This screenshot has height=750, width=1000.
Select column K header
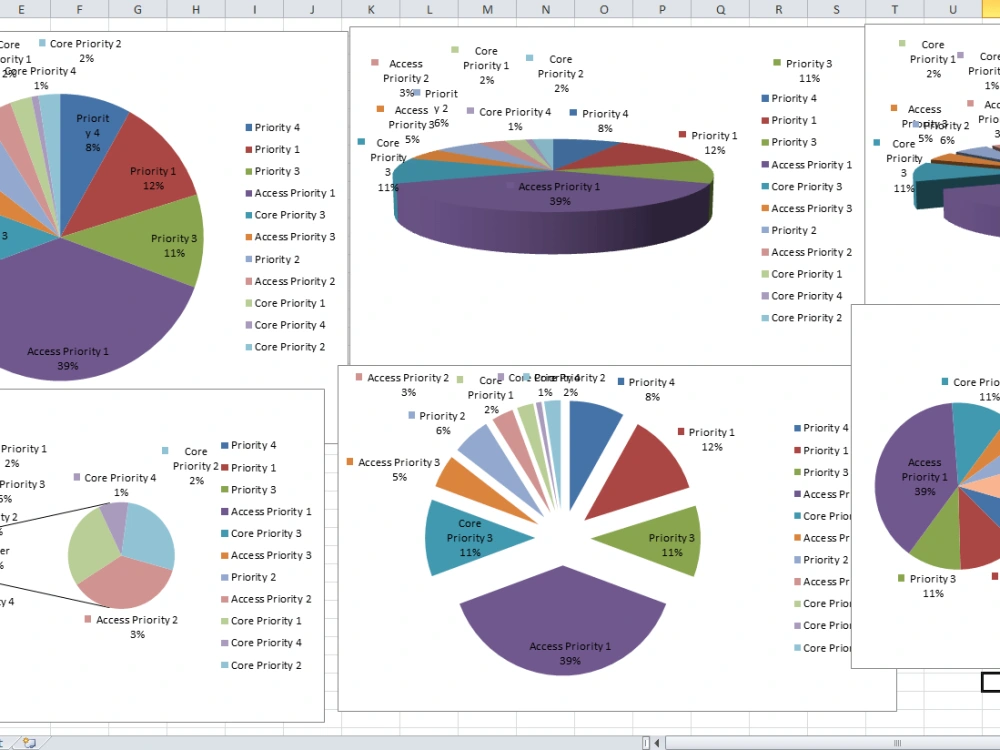(x=371, y=9)
